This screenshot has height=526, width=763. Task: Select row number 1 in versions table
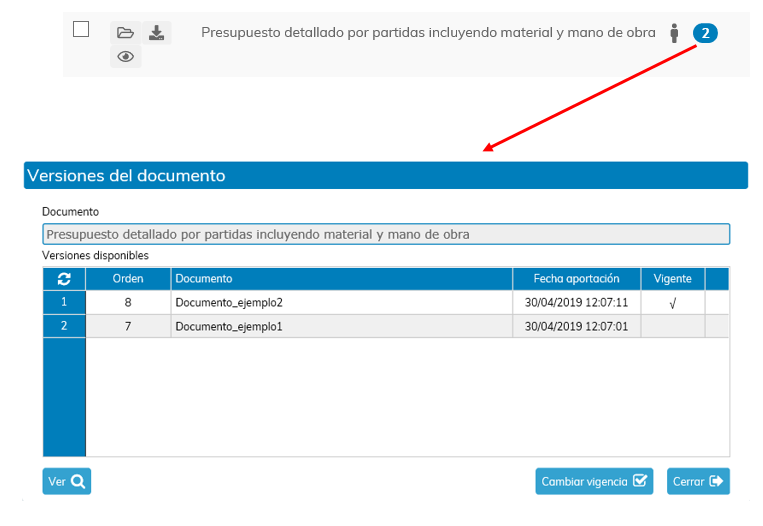tap(64, 302)
